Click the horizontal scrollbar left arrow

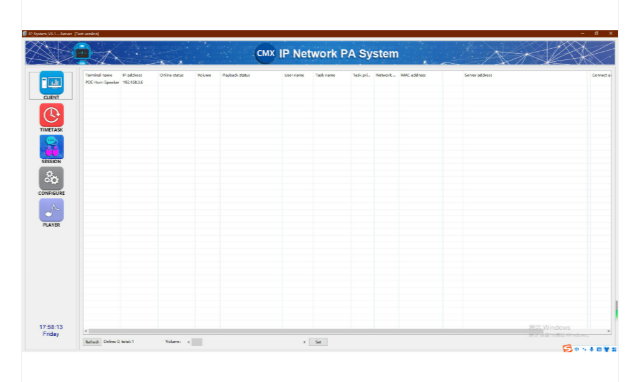86,331
